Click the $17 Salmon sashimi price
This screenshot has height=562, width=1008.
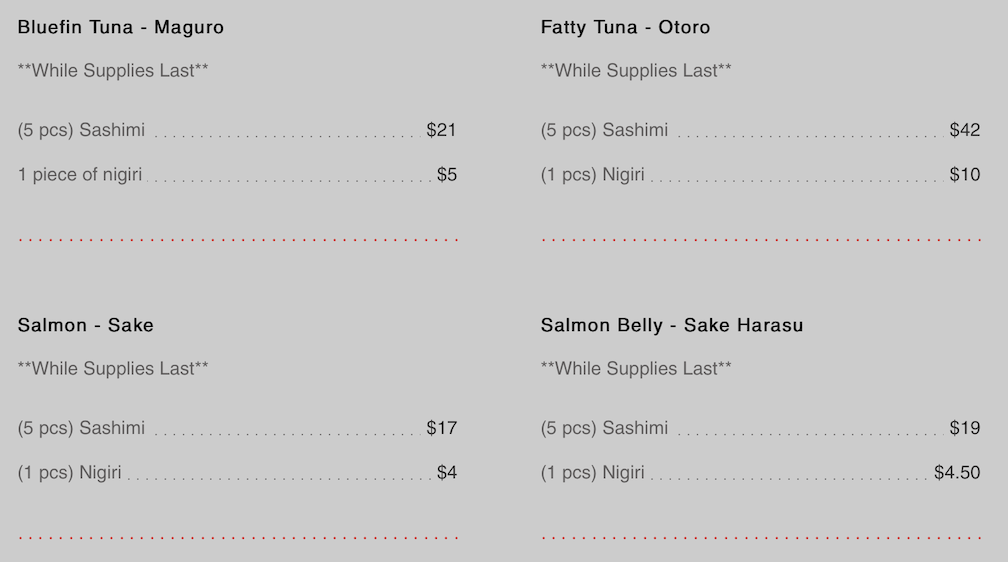[x=441, y=428]
